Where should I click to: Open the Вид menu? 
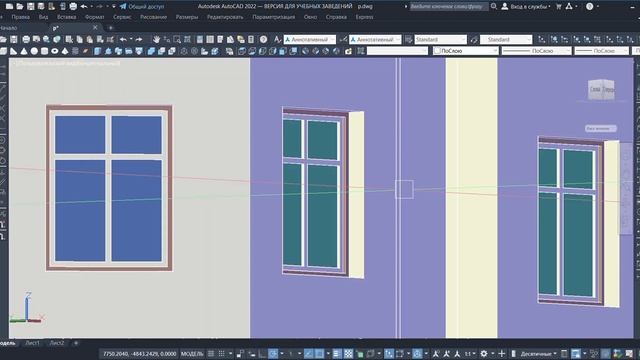(43, 17)
